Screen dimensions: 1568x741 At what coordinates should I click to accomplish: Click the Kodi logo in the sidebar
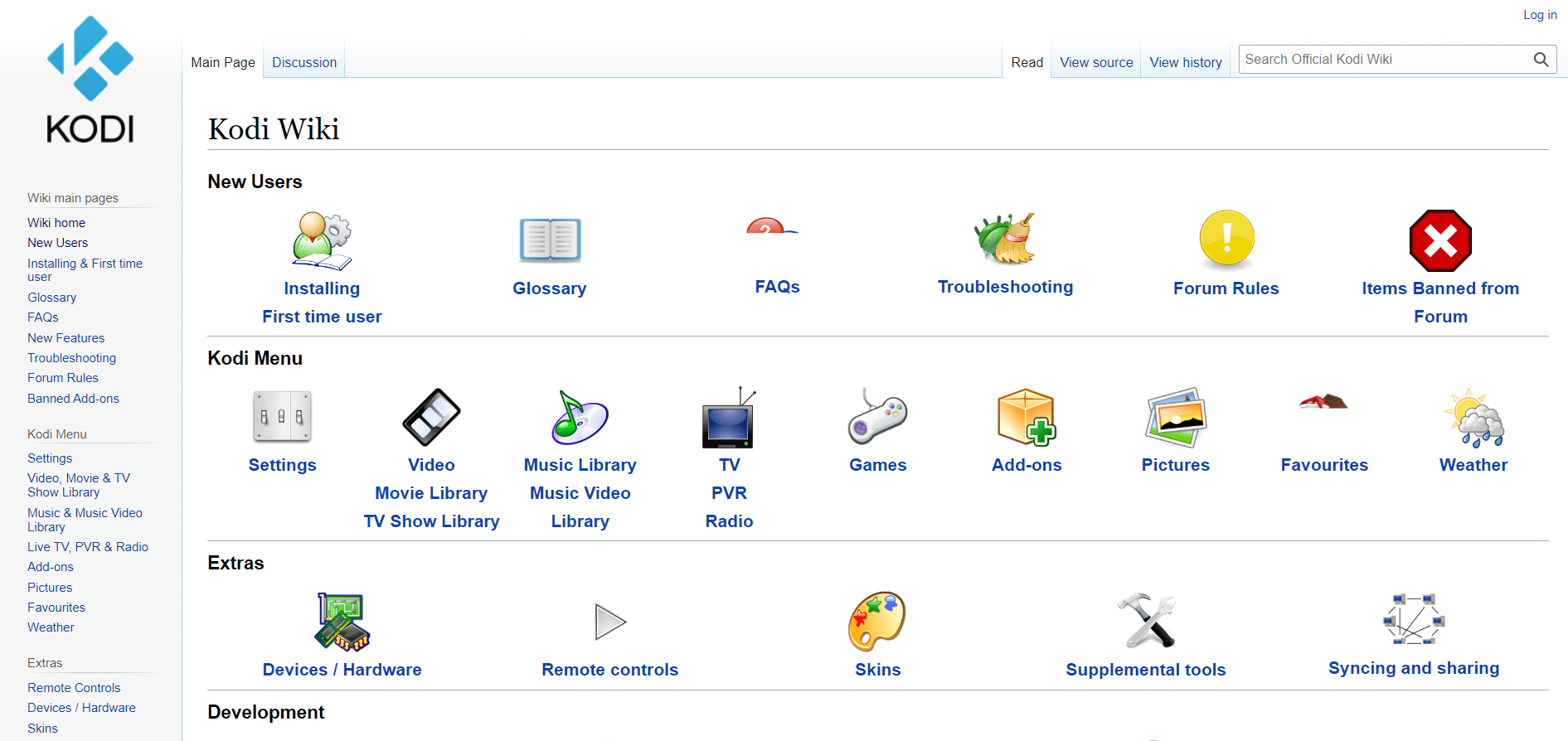pyautogui.click(x=90, y=79)
